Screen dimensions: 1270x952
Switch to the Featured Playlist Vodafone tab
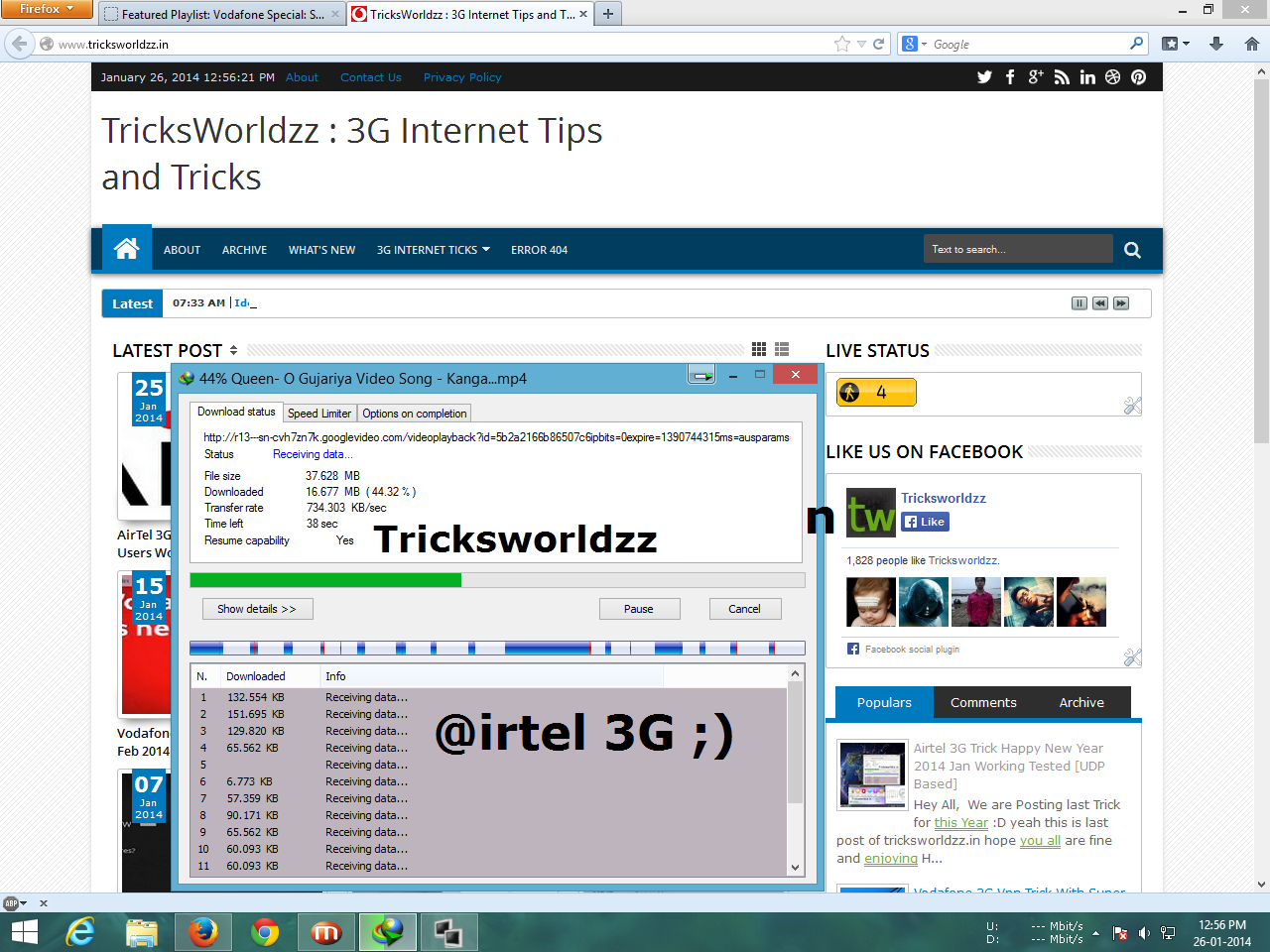(221, 14)
